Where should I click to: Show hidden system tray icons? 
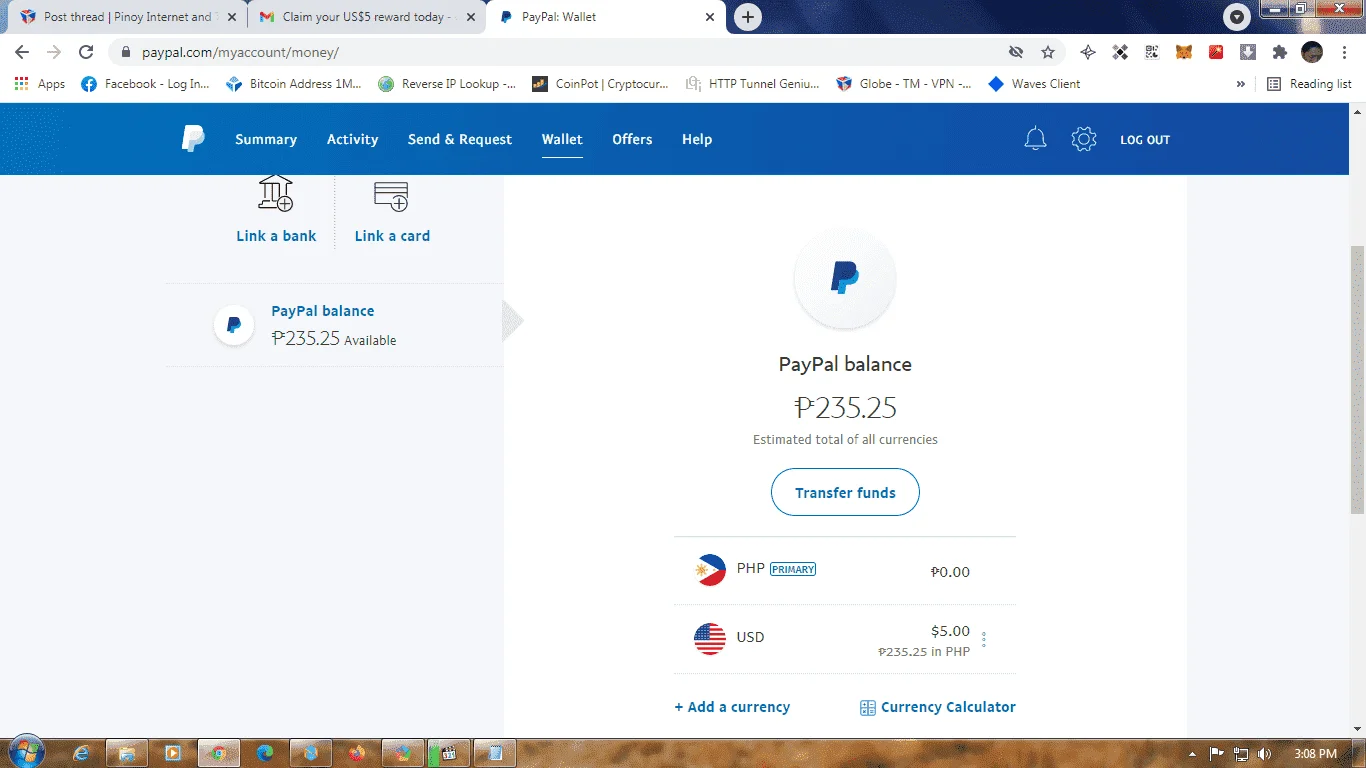tap(1193, 753)
